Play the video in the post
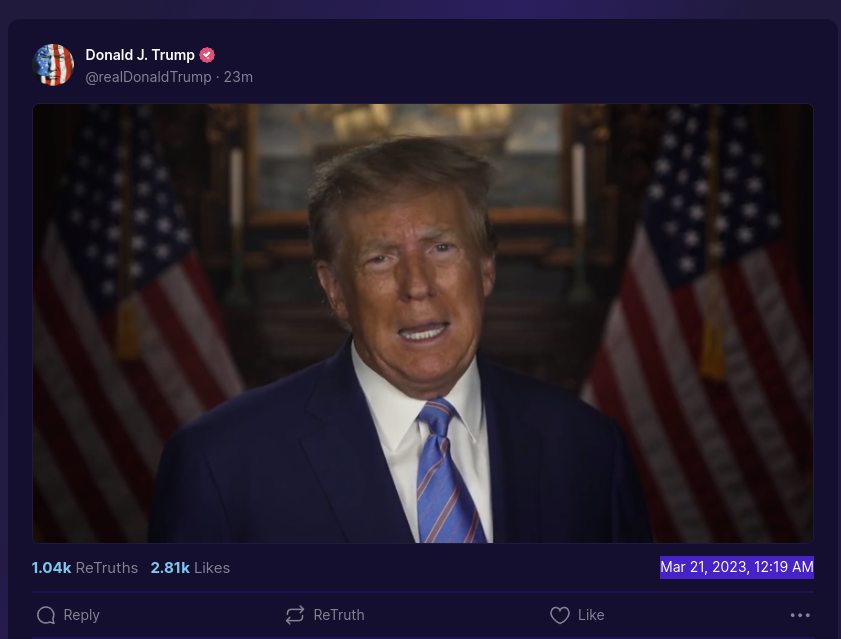841x639 pixels. tap(423, 324)
